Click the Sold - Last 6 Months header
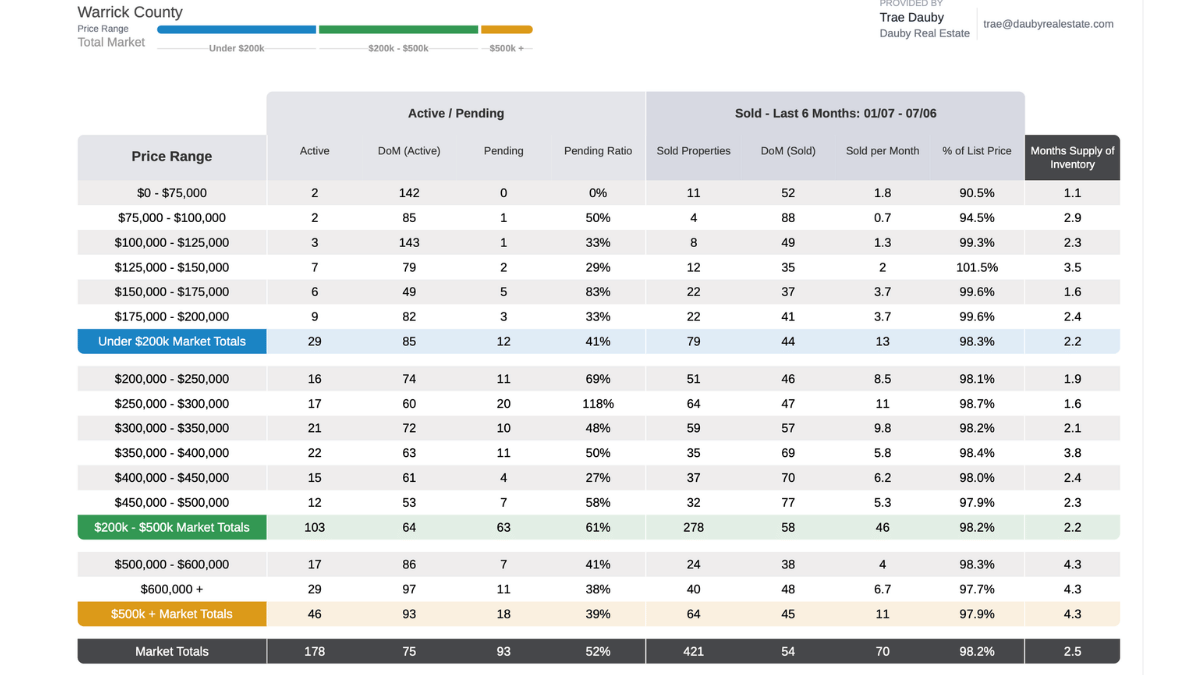 pos(835,114)
